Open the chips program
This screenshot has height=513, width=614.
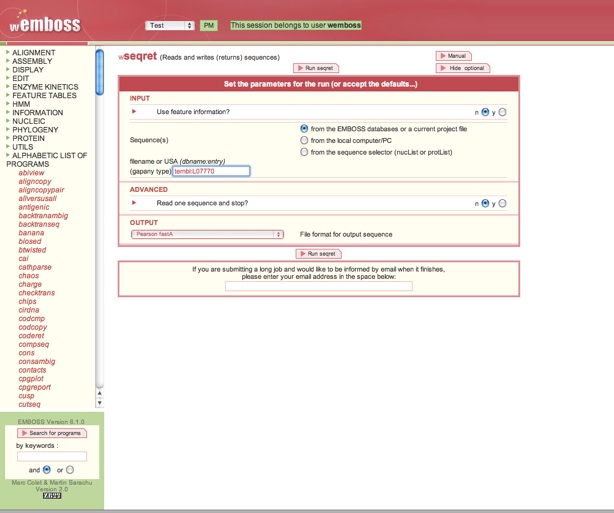coord(27,302)
